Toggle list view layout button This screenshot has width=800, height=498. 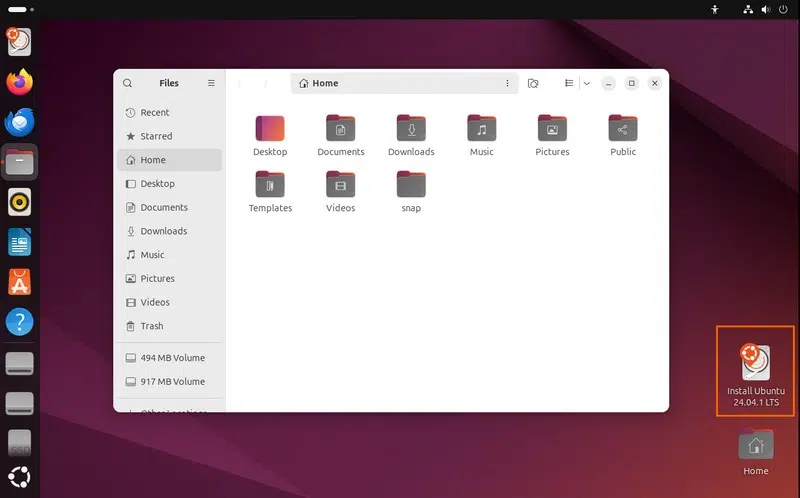[x=569, y=83]
